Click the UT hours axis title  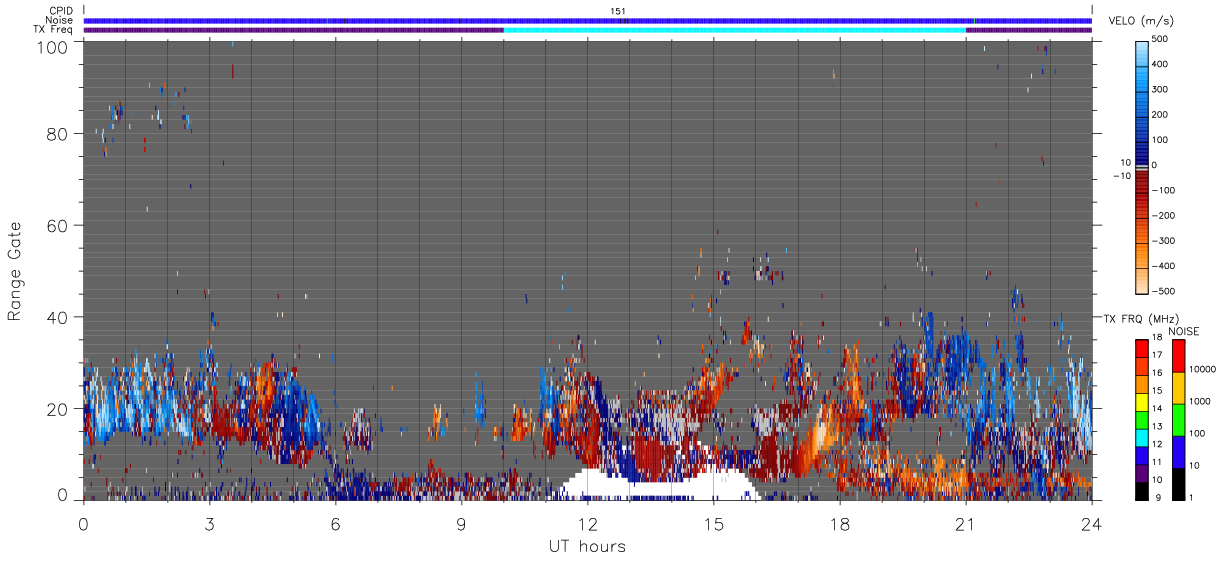click(x=587, y=547)
